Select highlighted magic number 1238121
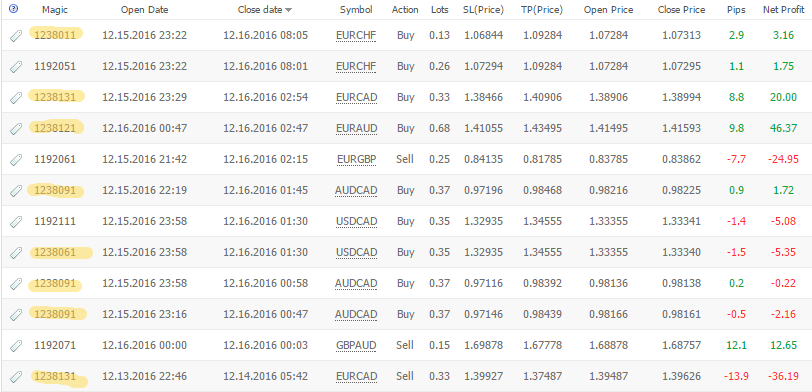The height and width of the screenshot is (392, 812). coord(55,128)
